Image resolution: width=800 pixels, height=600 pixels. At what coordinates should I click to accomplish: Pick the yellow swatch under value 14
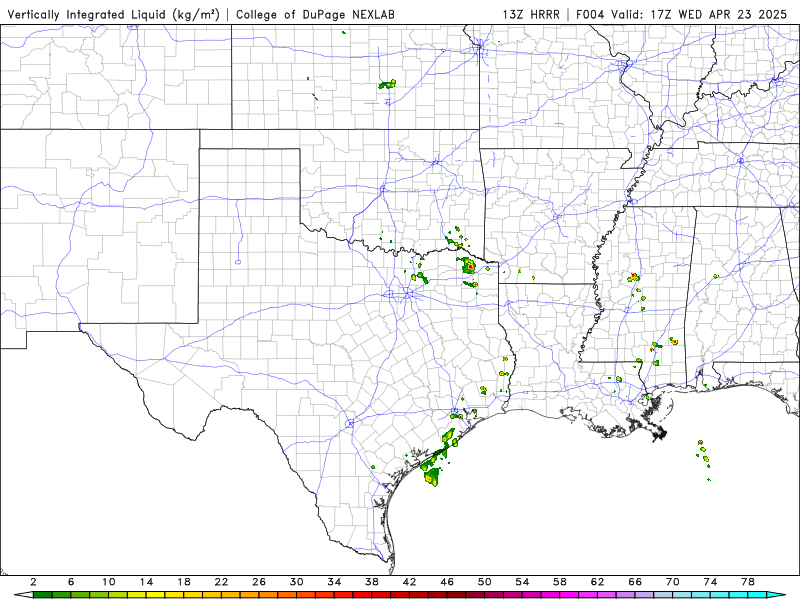tap(156, 595)
